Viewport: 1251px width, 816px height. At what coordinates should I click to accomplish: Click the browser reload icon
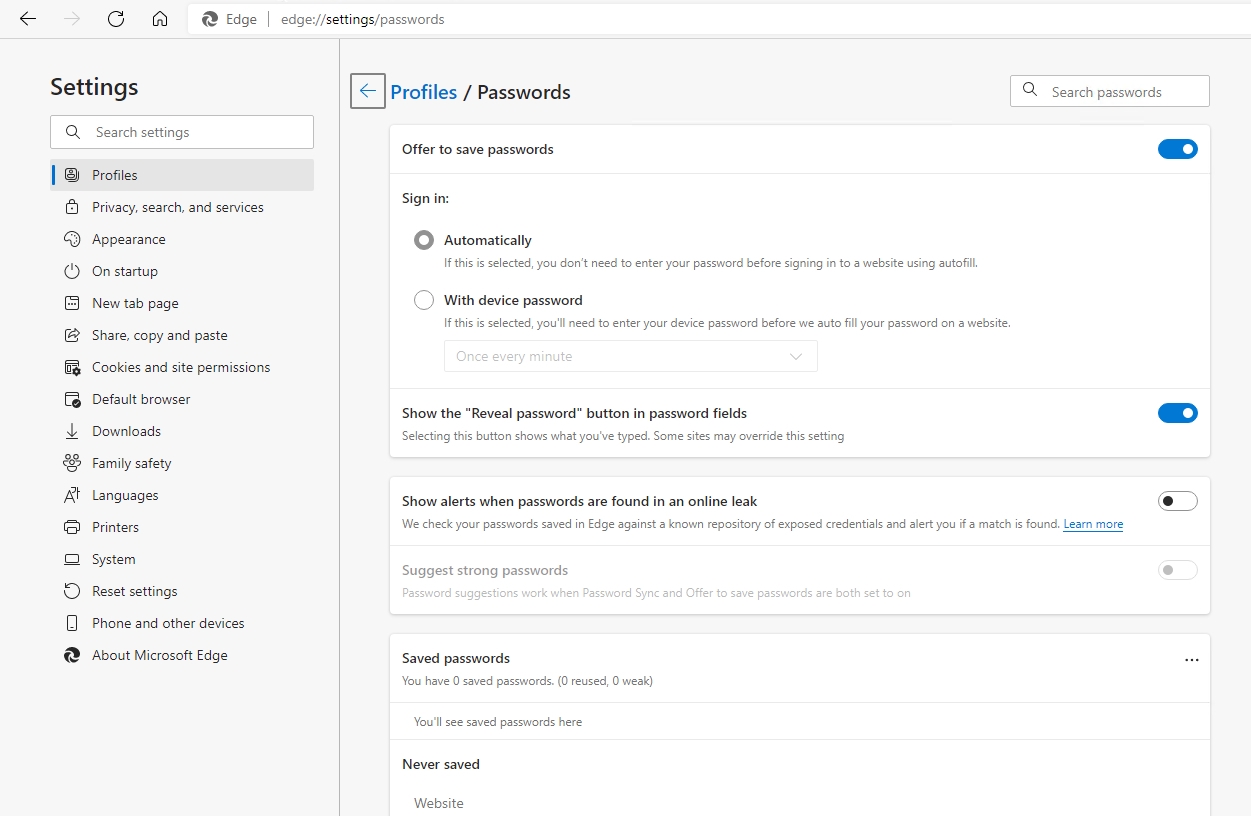coord(115,18)
